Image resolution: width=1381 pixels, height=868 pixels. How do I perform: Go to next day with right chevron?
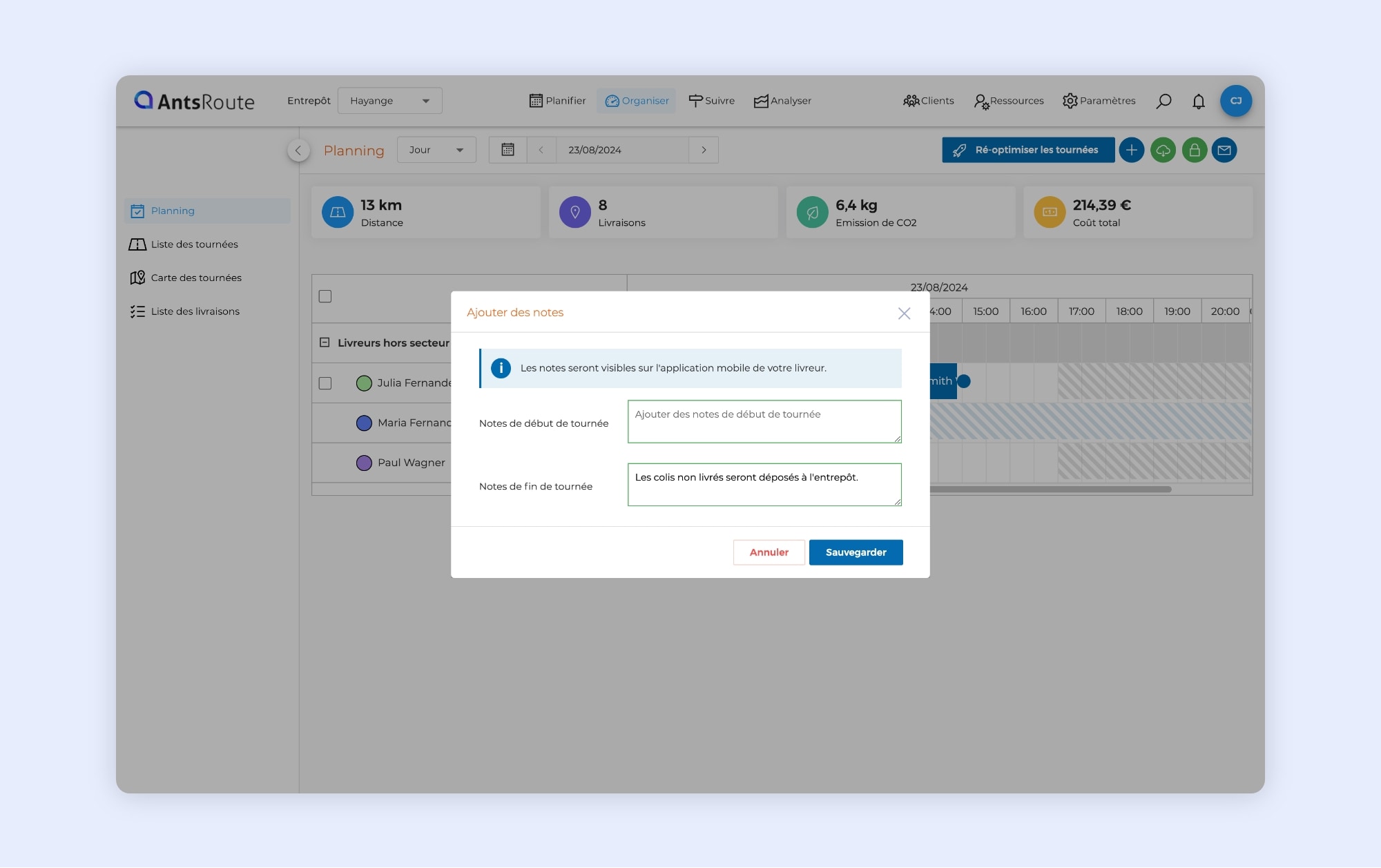coord(704,150)
